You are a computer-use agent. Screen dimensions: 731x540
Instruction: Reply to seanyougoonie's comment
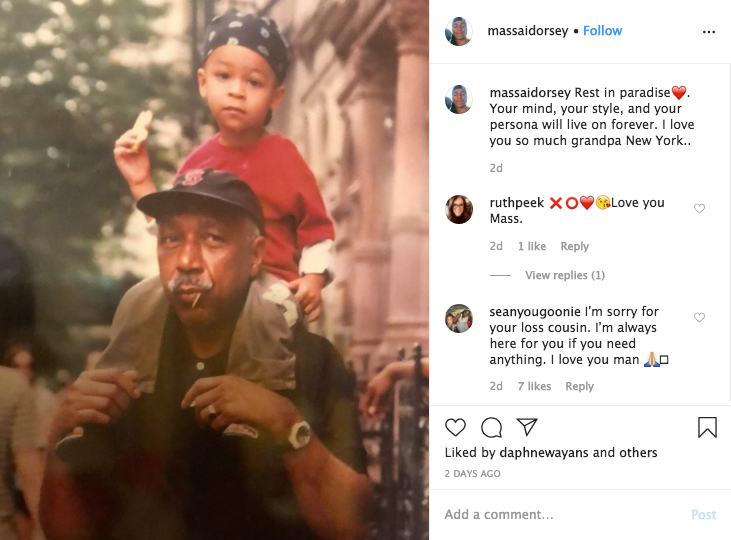tap(580, 386)
